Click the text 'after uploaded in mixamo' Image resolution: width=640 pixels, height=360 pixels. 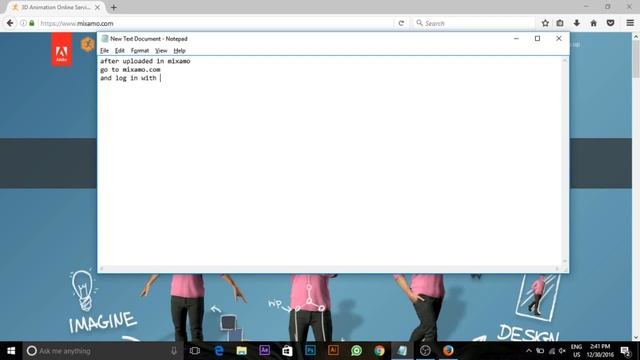point(145,61)
